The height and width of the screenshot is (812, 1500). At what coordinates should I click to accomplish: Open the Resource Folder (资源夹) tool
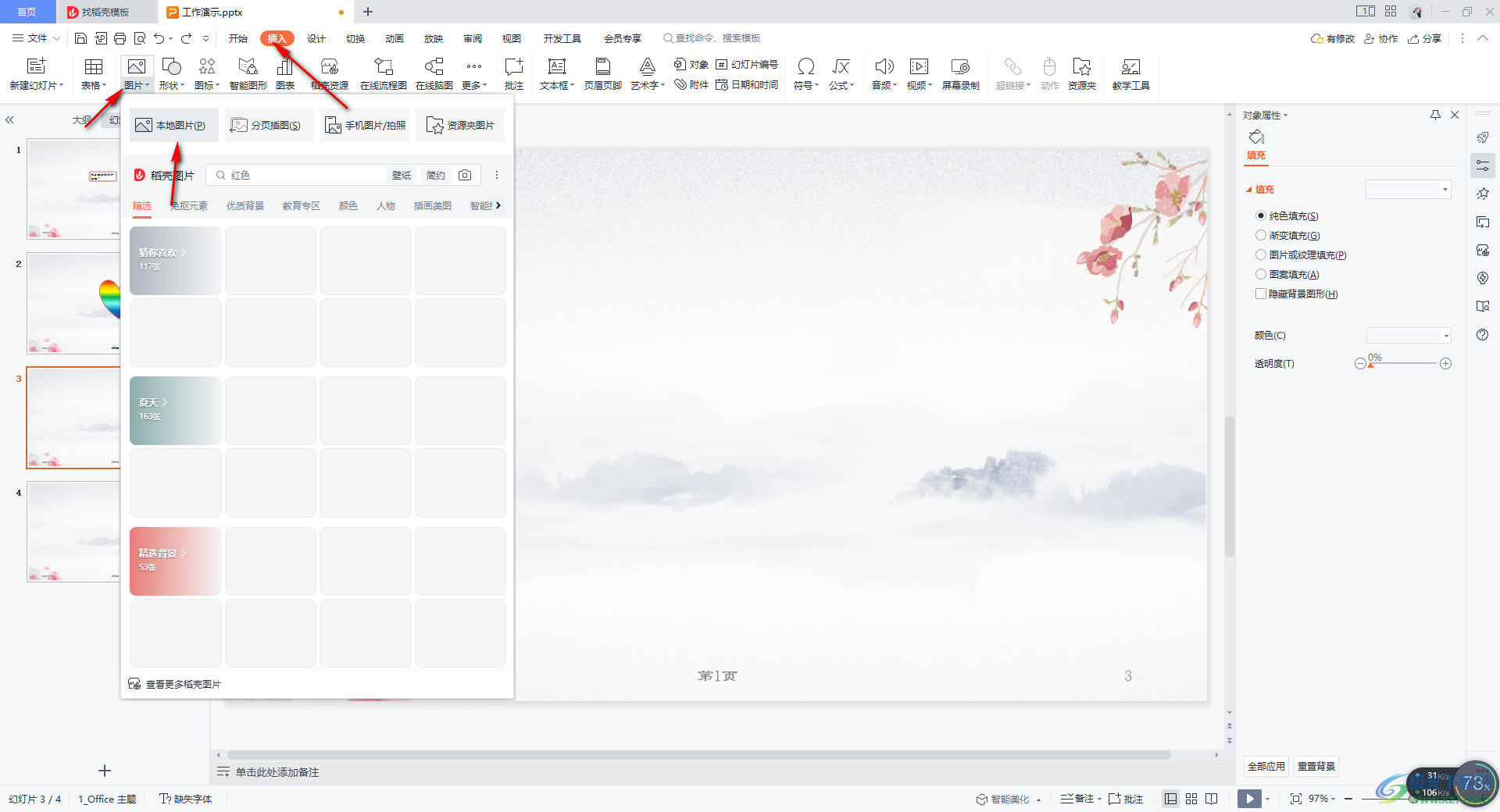point(1082,74)
